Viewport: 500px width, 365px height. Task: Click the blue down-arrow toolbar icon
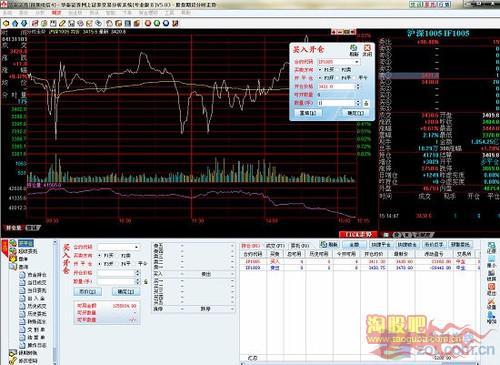[24, 23]
